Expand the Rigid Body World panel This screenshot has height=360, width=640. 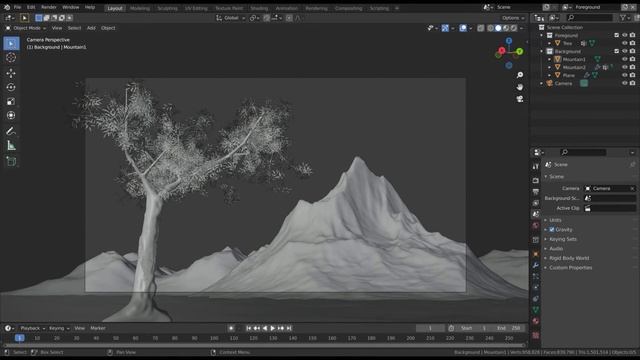point(569,258)
